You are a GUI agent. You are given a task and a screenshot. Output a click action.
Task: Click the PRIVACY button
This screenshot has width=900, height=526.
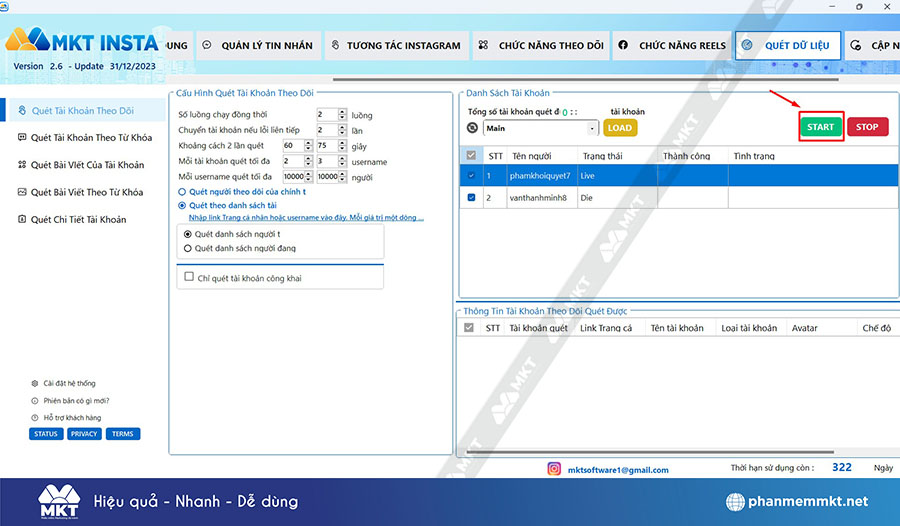point(84,434)
